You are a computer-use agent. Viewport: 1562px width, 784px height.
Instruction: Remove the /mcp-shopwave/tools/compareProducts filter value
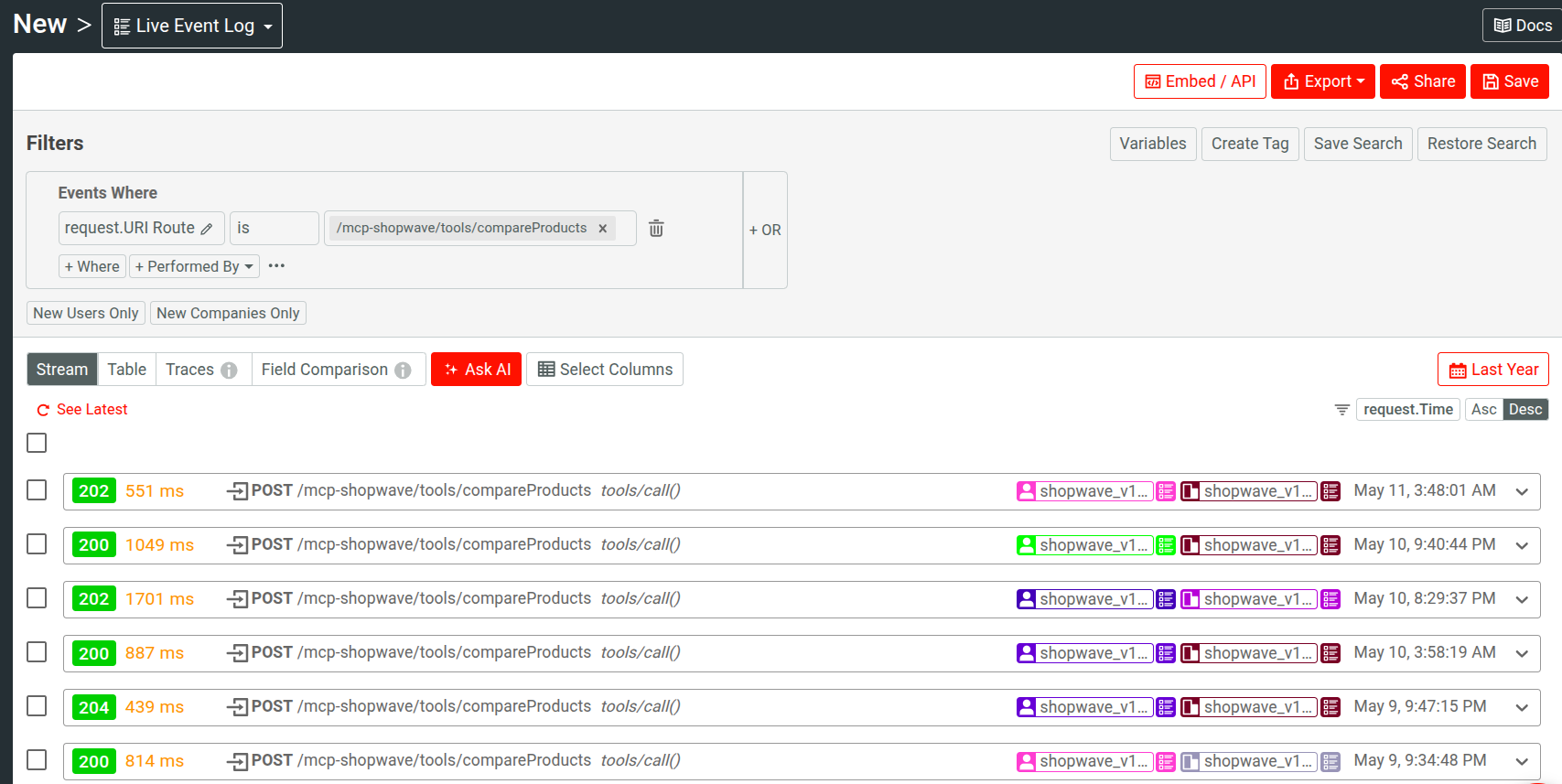point(602,229)
